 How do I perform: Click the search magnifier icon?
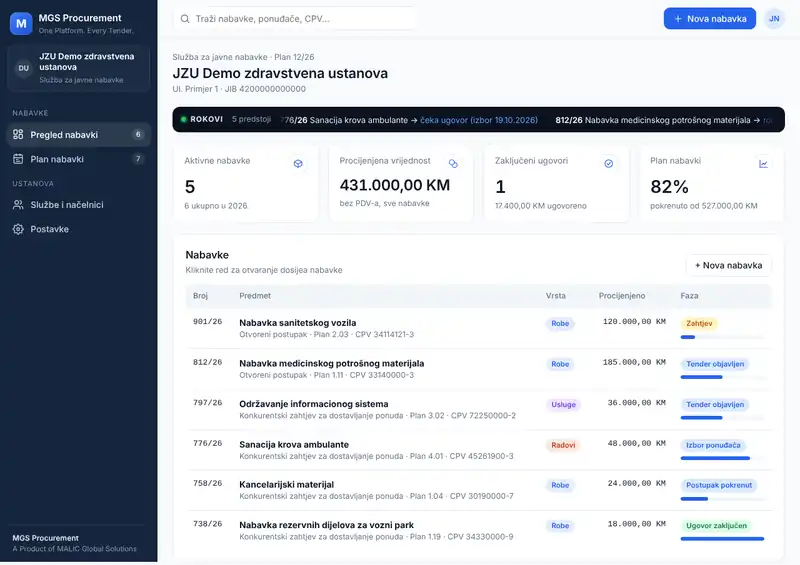click(185, 19)
